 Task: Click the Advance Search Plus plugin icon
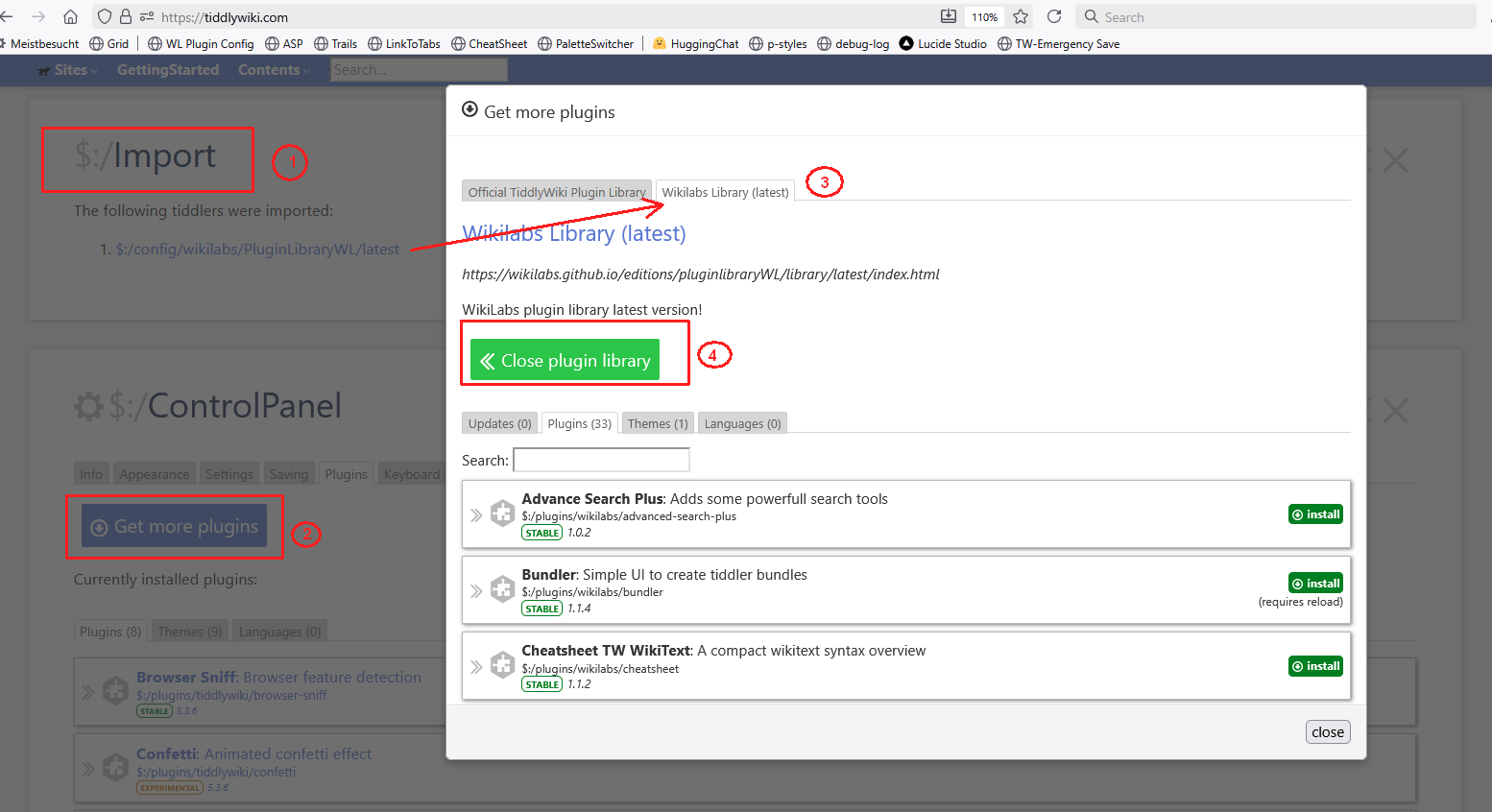pos(502,513)
